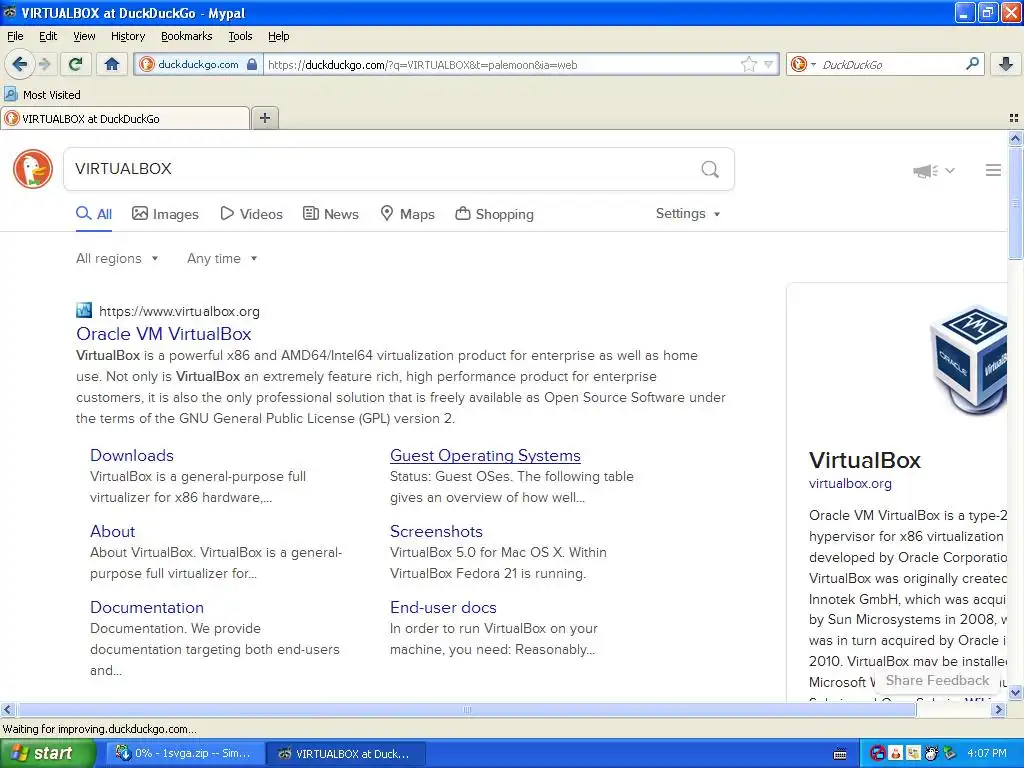Switch to Shopping results
This screenshot has height=768, width=1024.
[x=494, y=214]
